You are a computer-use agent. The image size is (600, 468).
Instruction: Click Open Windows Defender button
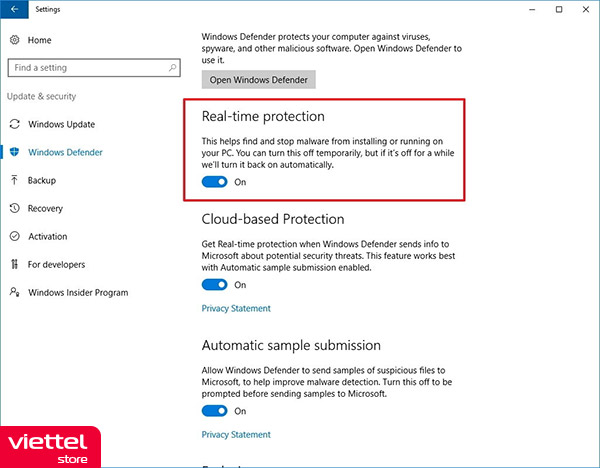pos(259,80)
